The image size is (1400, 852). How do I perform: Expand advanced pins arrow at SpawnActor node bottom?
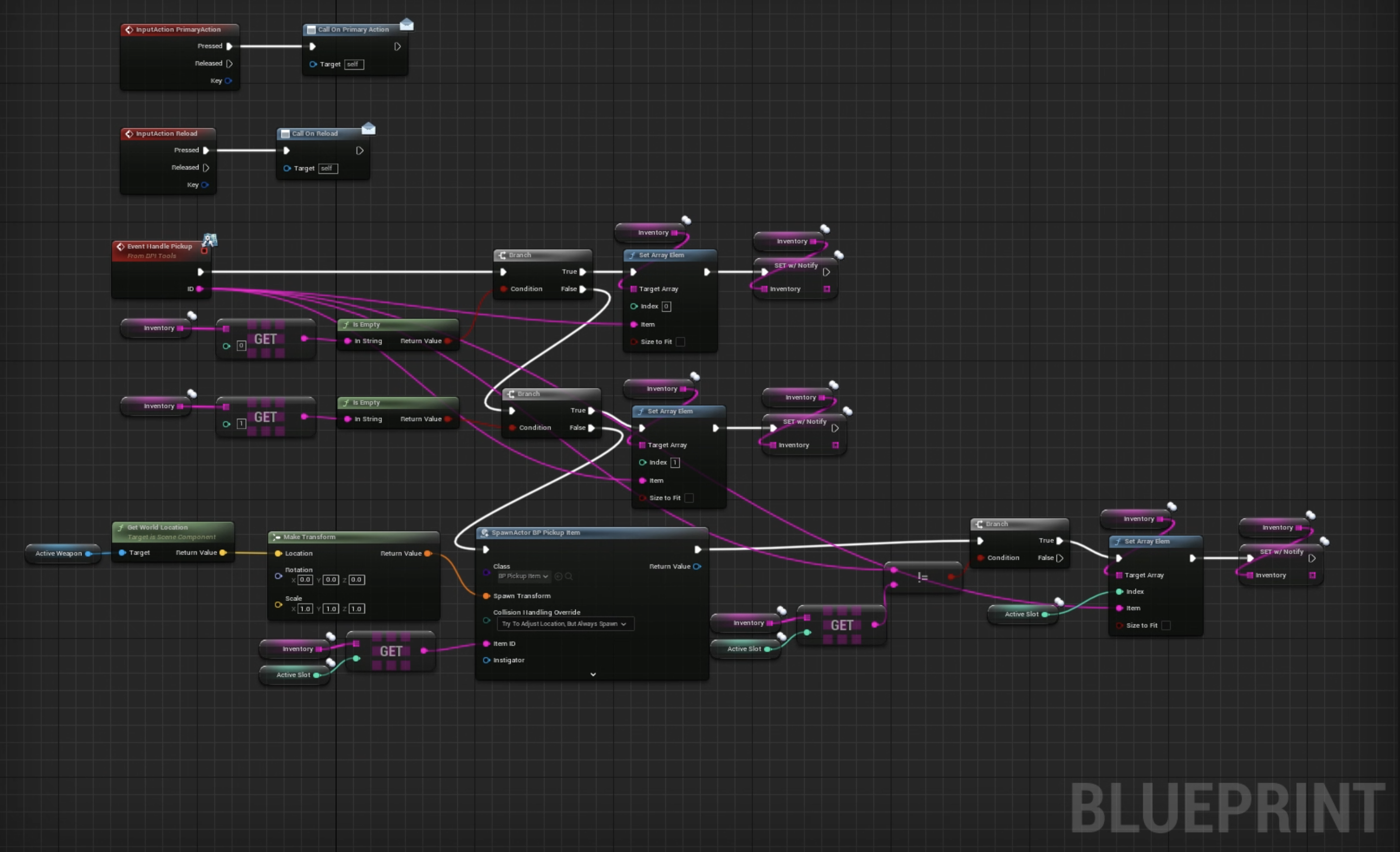pos(593,674)
